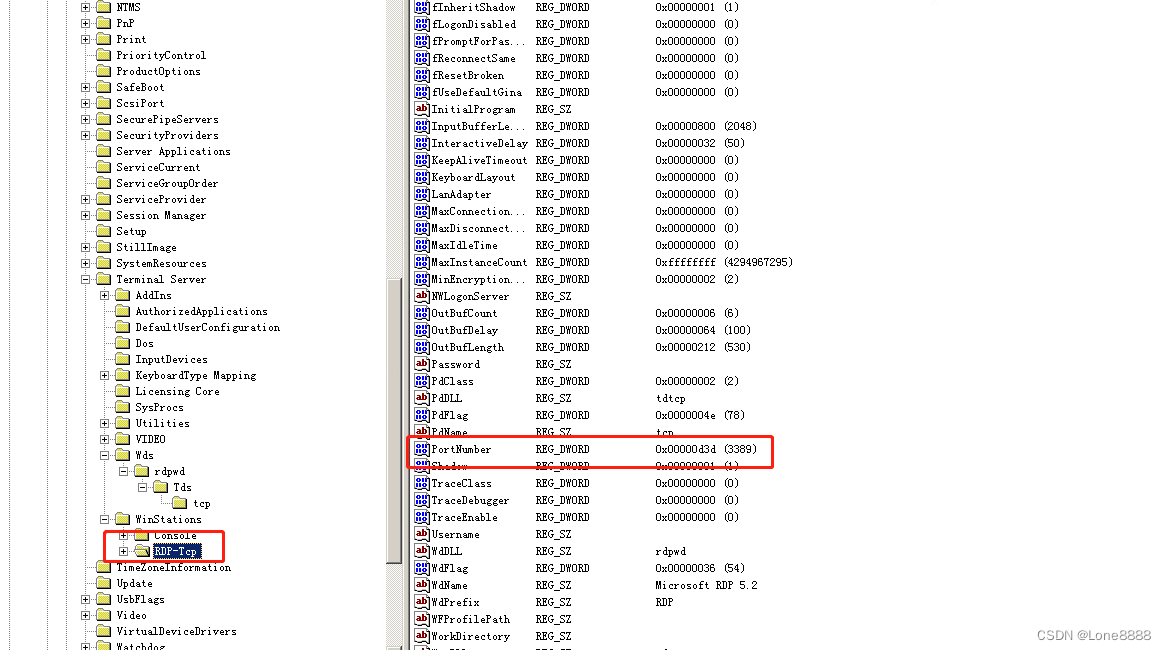Click the tree pane vertical scrollbar
Image resolution: width=1166 pixels, height=650 pixels.
click(x=395, y=400)
